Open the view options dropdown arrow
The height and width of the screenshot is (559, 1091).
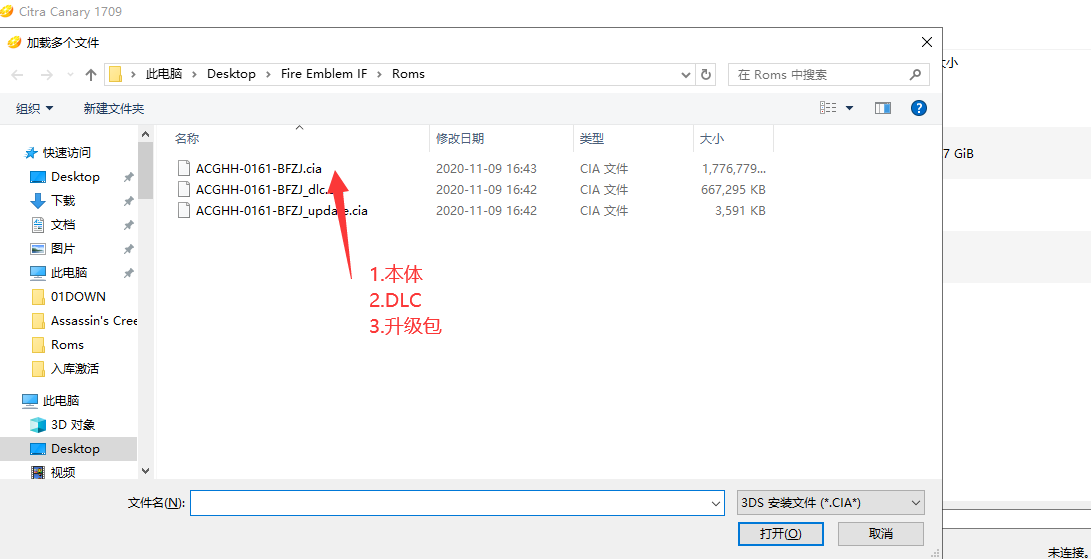coord(850,108)
